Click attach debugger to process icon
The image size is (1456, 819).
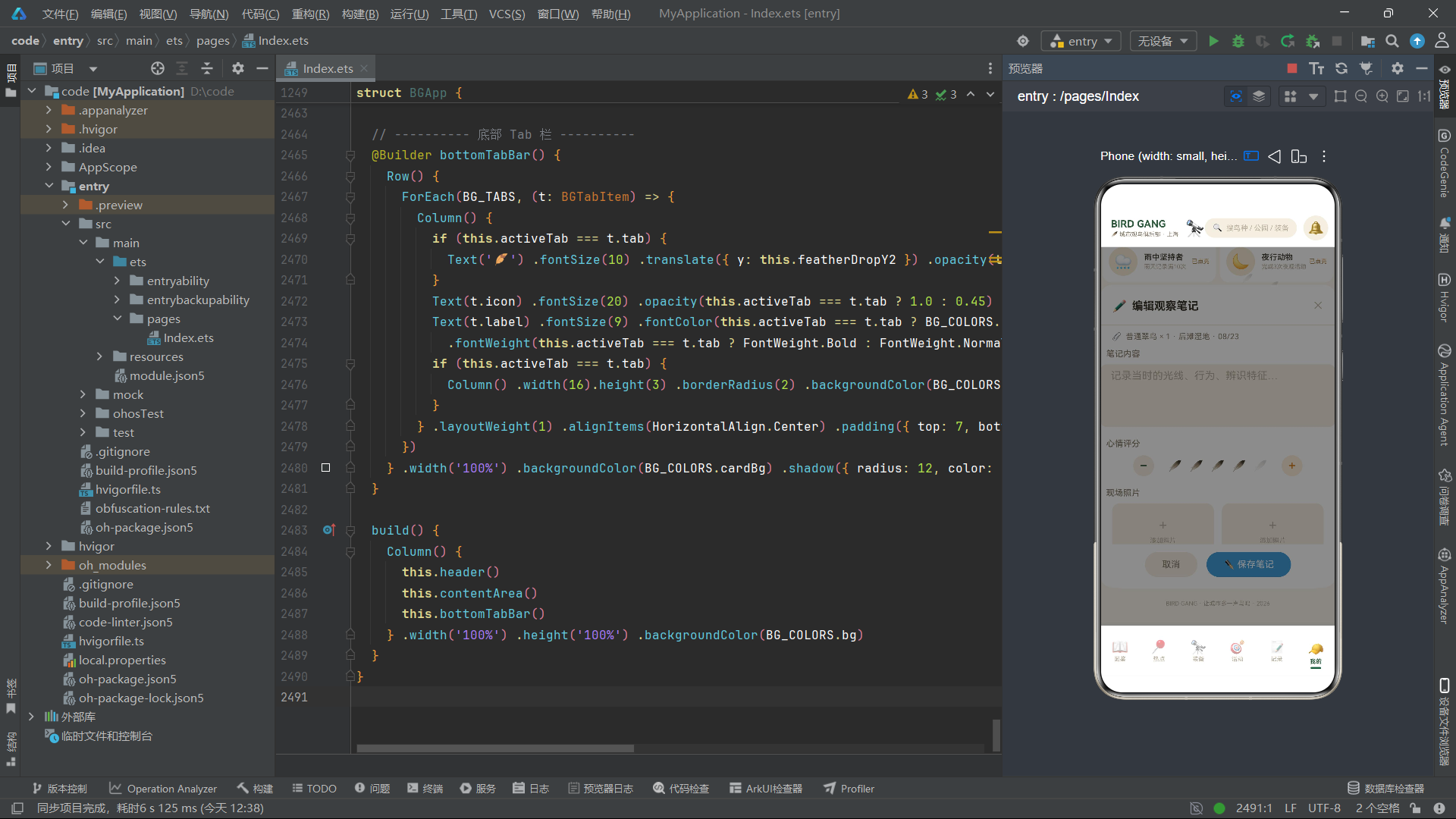[1313, 41]
